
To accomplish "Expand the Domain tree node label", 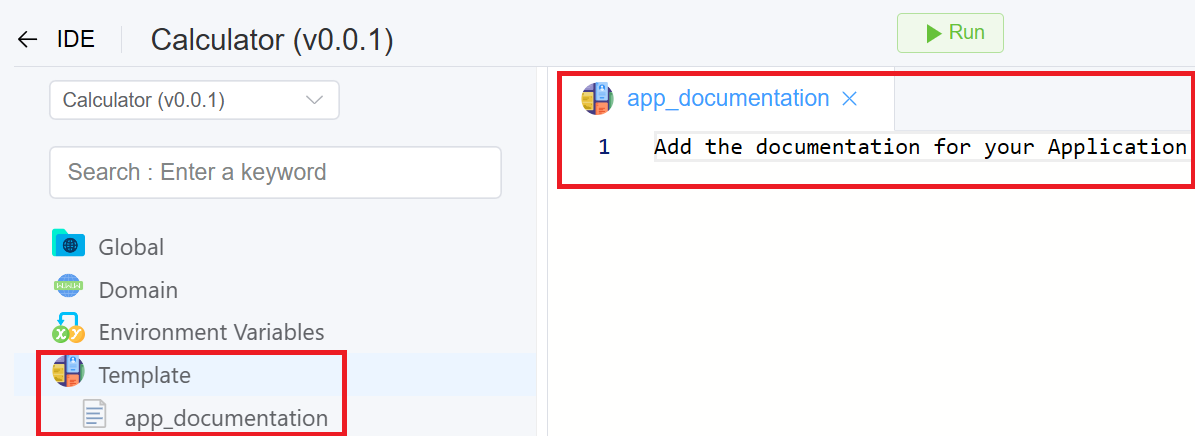I will 138,290.
